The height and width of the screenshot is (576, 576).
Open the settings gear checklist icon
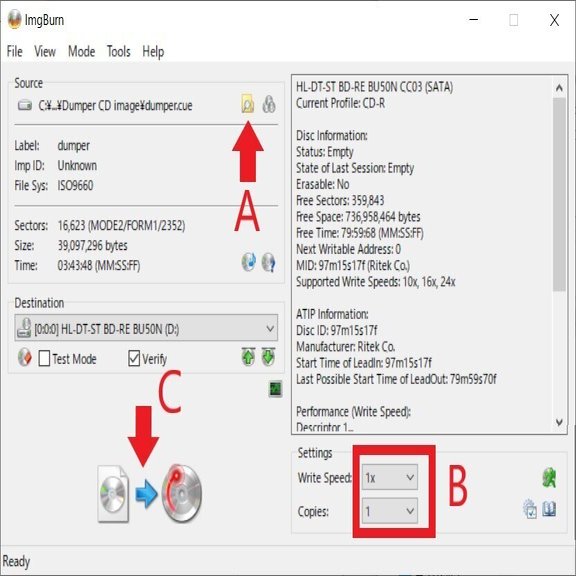[x=530, y=509]
